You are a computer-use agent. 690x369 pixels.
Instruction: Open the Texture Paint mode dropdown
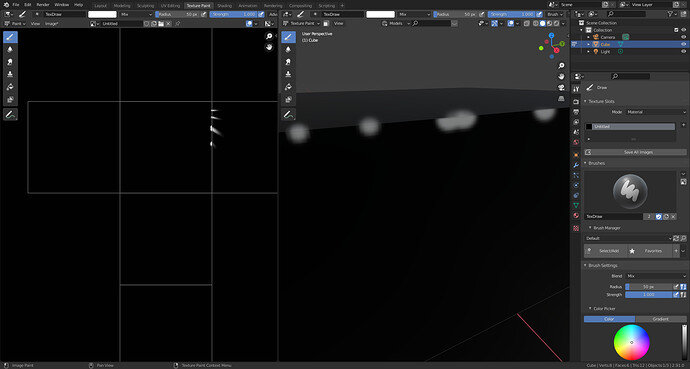coord(301,23)
